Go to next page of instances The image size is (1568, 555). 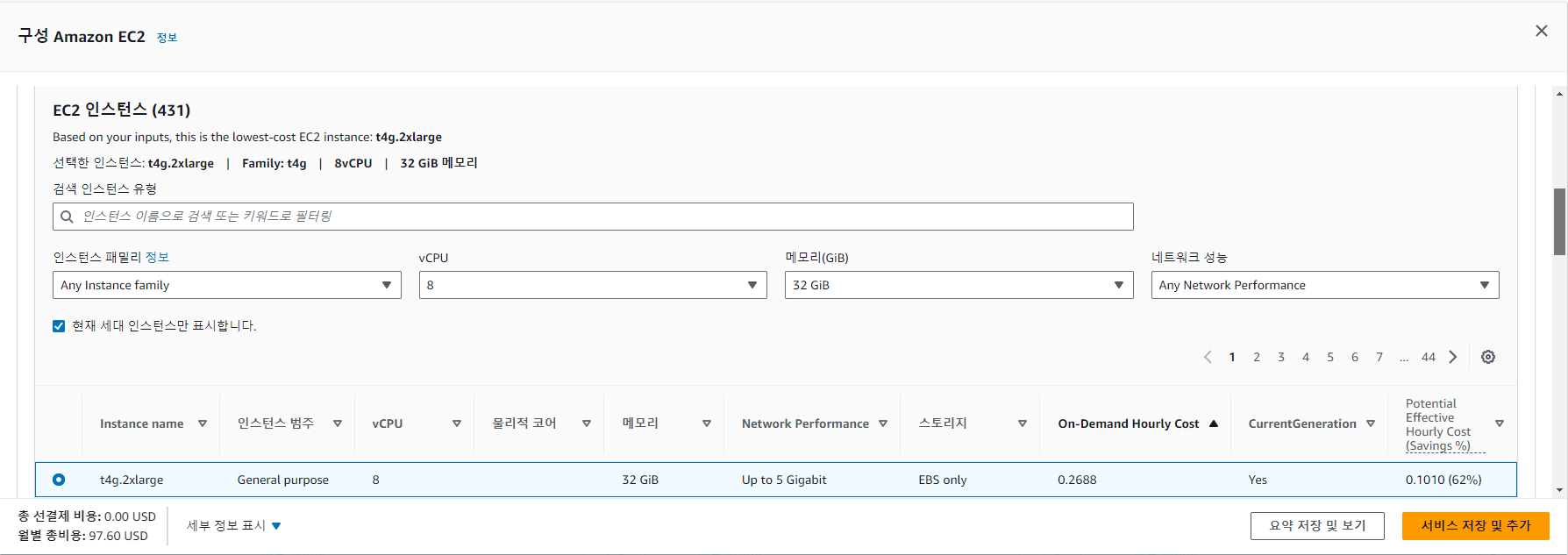point(1453,357)
